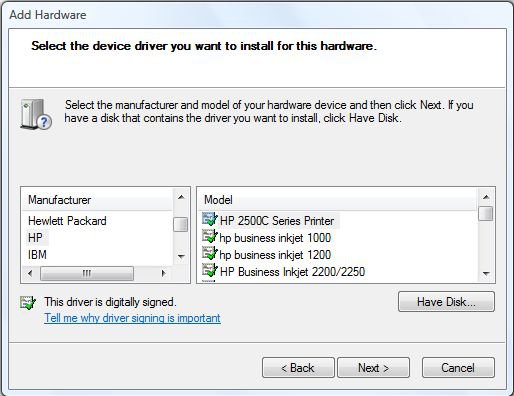Click Manufacturer list scroll down arrow

pos(181,257)
